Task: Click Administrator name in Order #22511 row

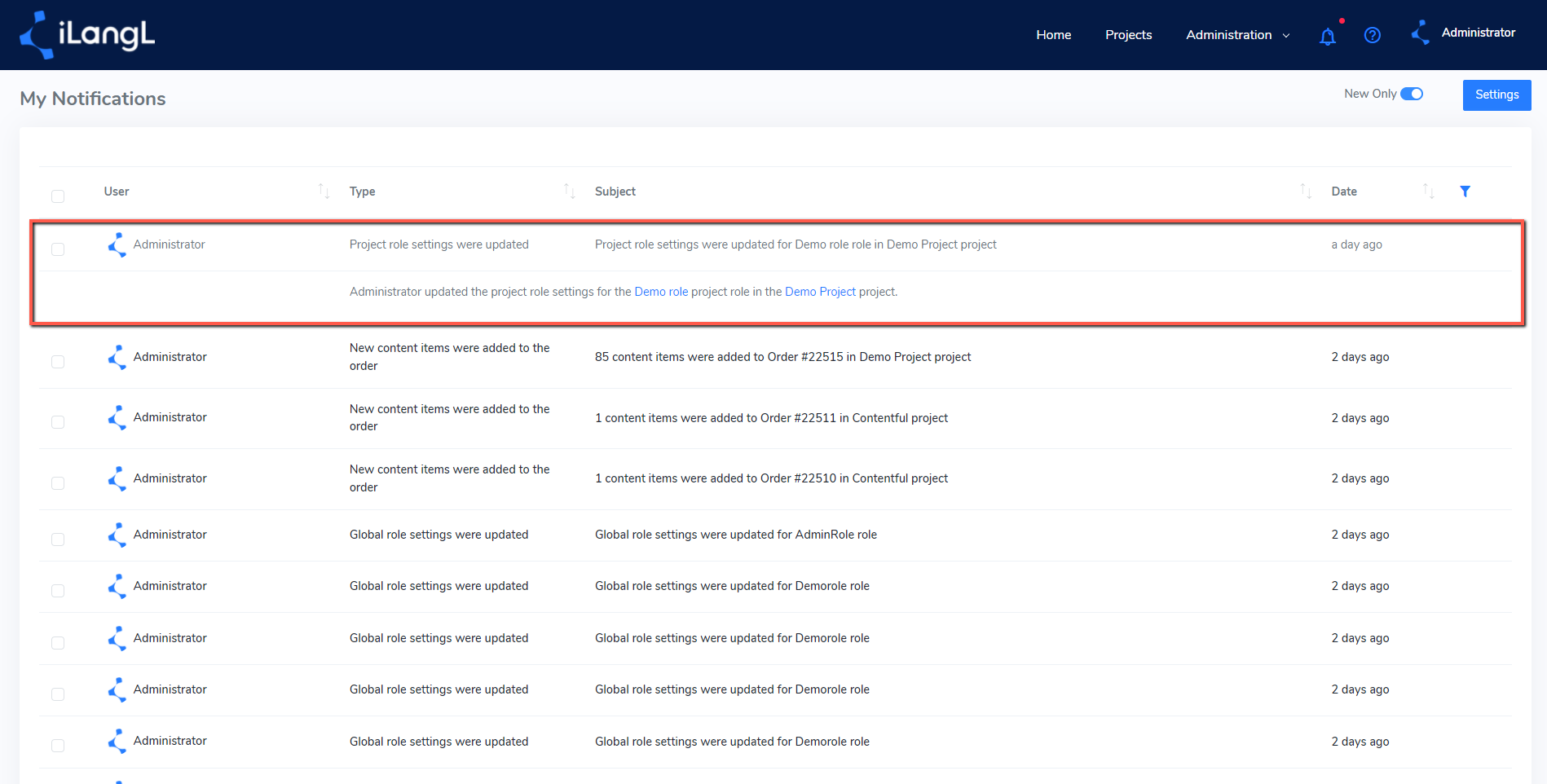Action: click(x=170, y=417)
